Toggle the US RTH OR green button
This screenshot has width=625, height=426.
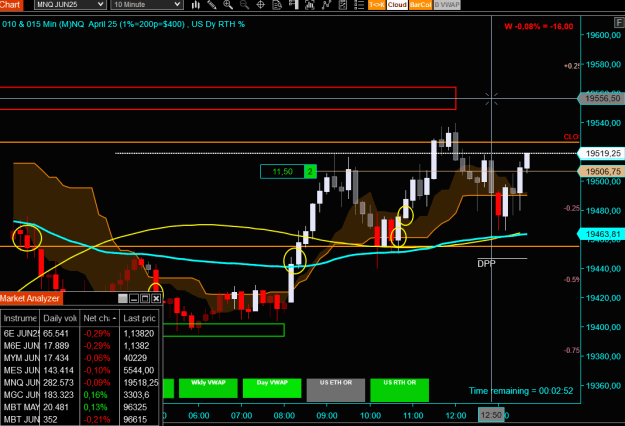[399, 390]
